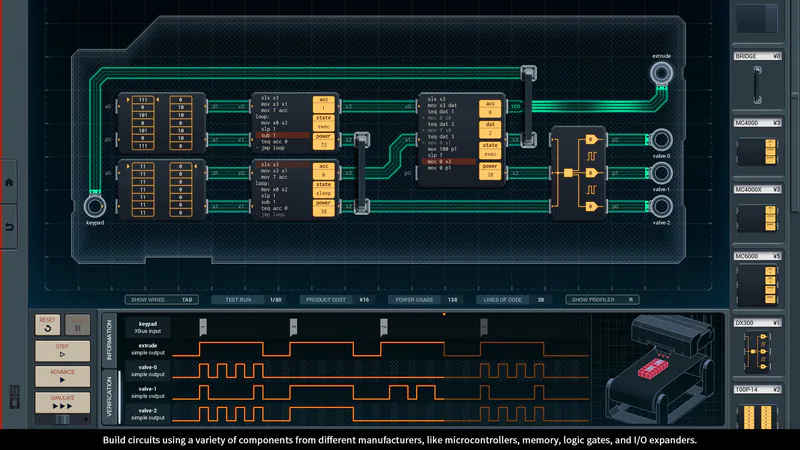Select the bridge between the two MC4000 chips

pyautogui.click(x=362, y=173)
